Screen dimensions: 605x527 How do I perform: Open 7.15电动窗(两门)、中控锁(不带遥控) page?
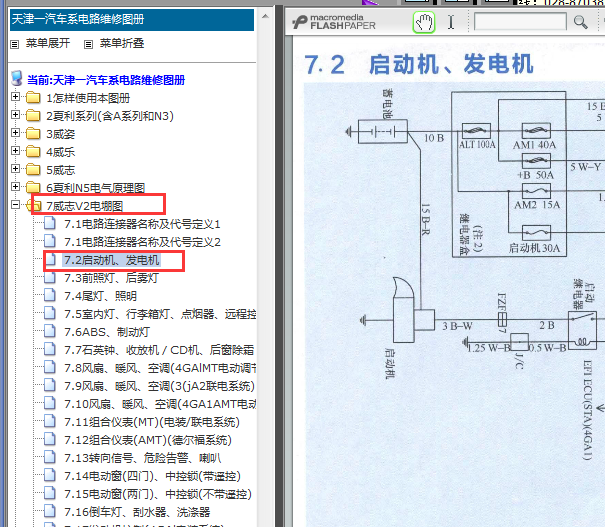158,494
